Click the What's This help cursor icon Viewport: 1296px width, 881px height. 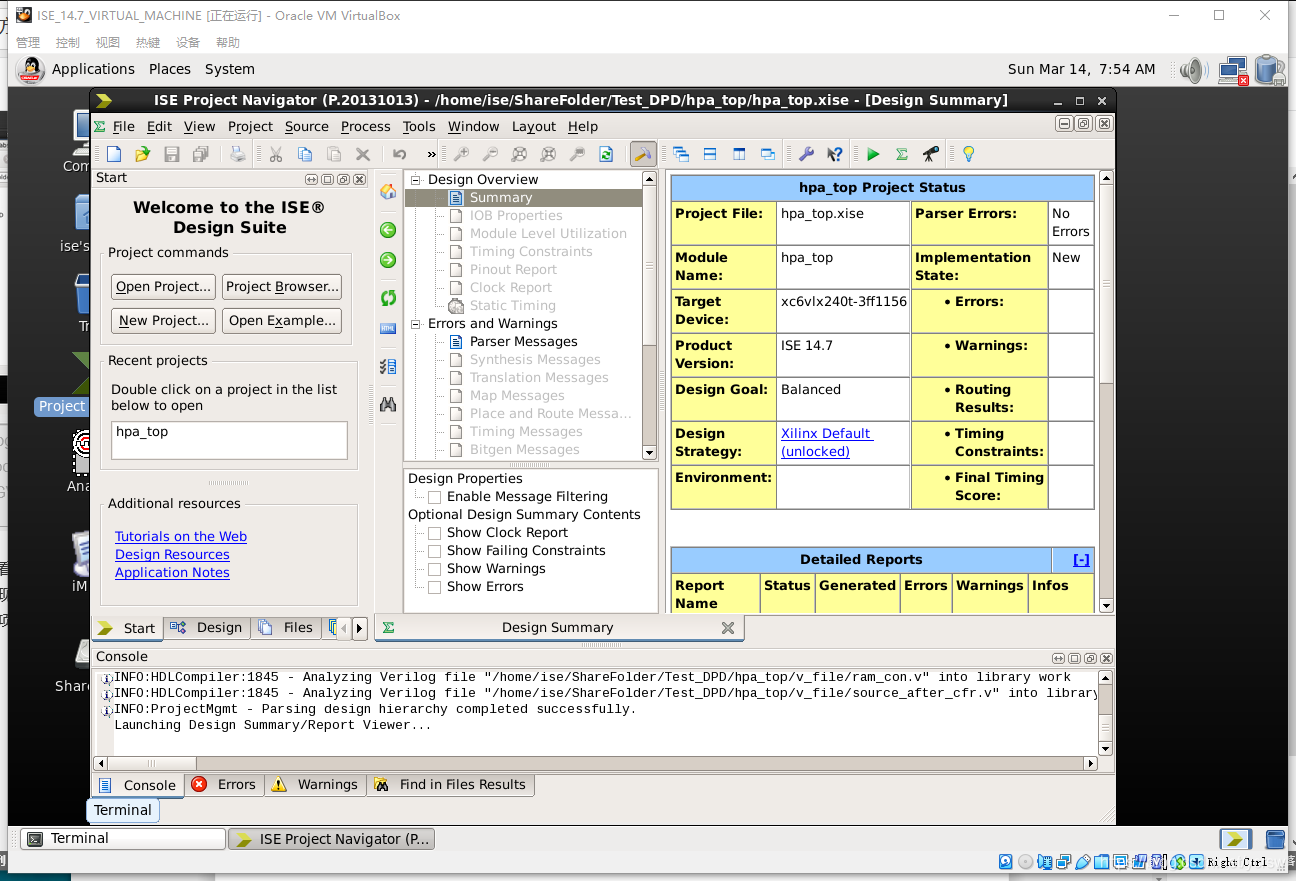click(x=835, y=154)
